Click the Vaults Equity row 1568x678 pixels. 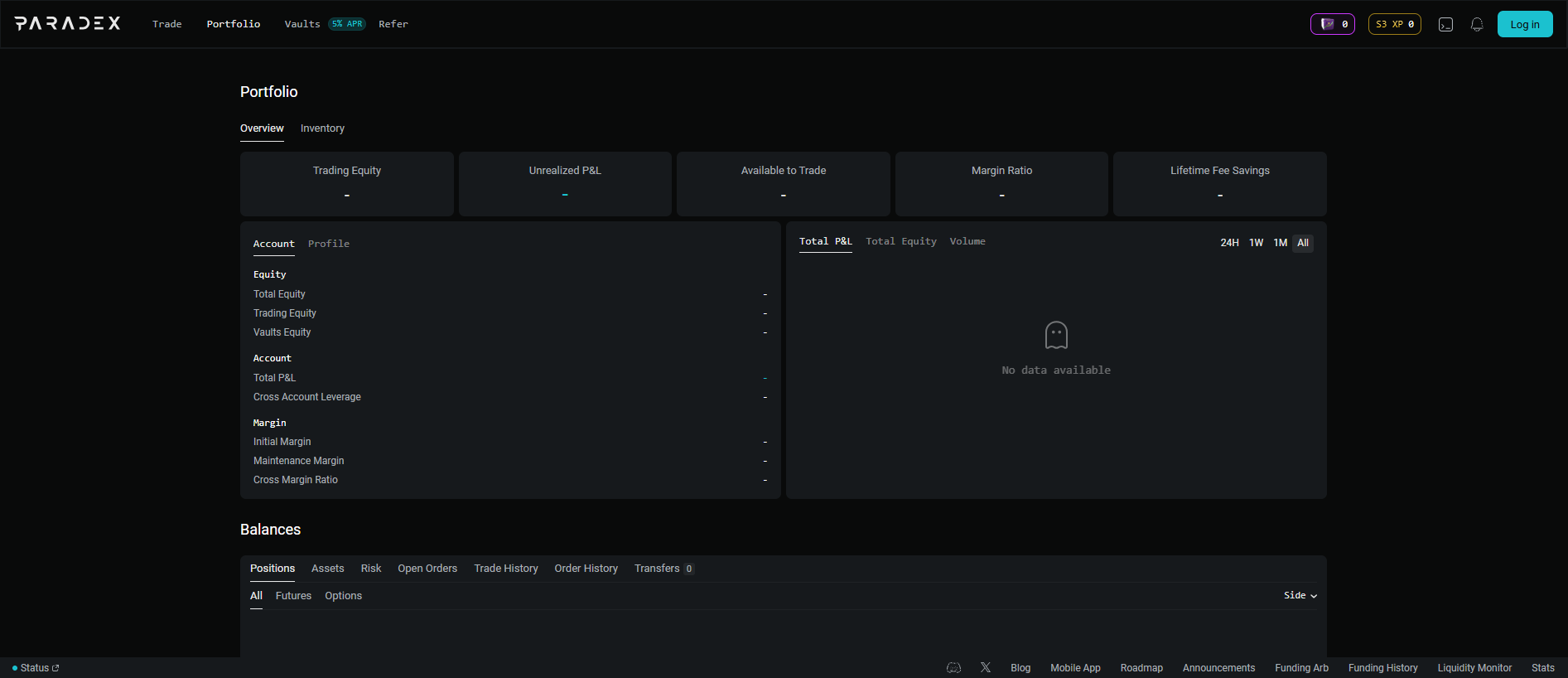point(510,332)
